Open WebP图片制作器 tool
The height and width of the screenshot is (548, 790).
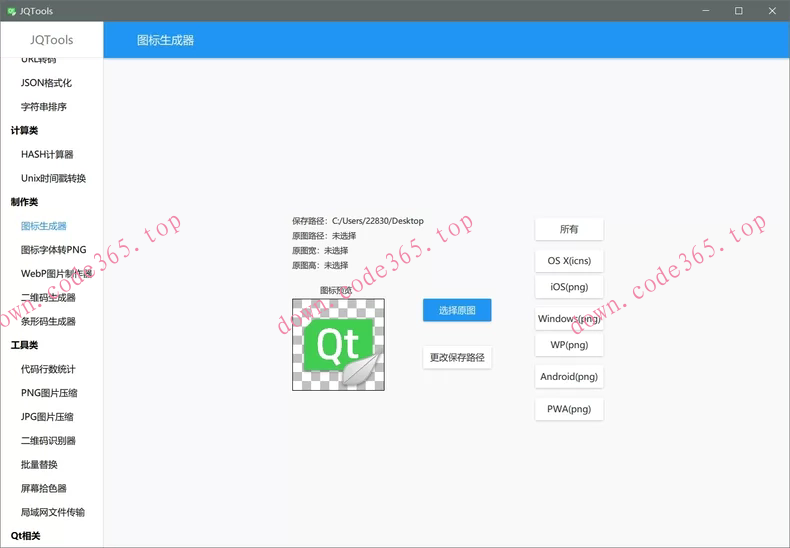(x=57, y=273)
